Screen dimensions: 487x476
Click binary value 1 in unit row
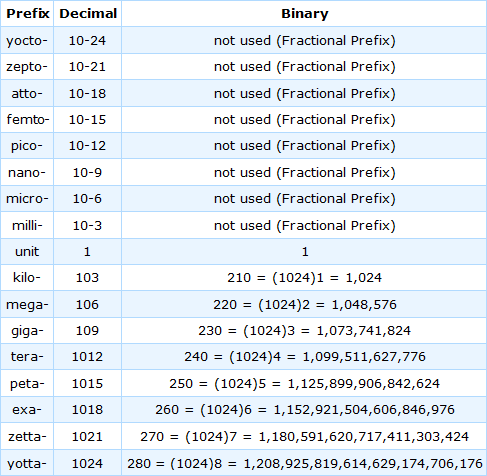pyautogui.click(x=304, y=252)
